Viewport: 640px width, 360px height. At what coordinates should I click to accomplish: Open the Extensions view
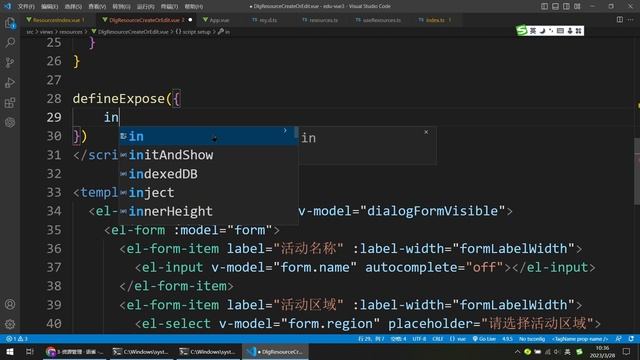(10, 102)
